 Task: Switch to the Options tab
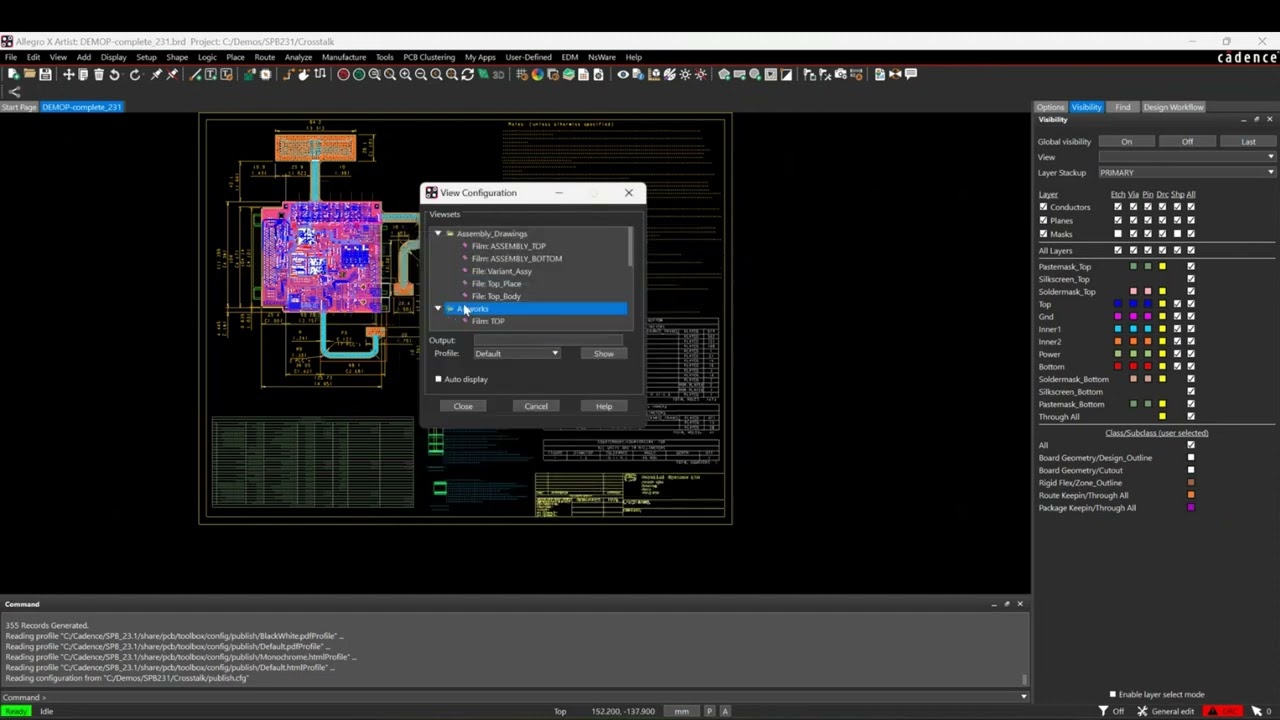pos(1050,107)
